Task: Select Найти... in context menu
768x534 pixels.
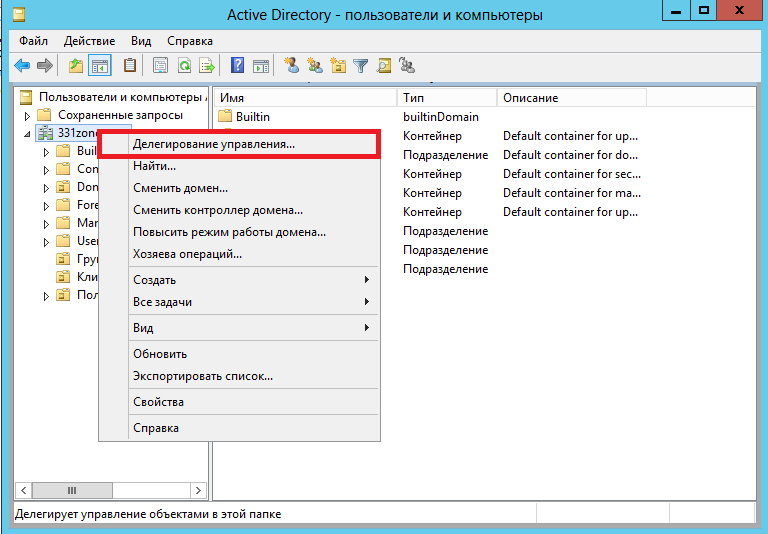Action: (240, 166)
